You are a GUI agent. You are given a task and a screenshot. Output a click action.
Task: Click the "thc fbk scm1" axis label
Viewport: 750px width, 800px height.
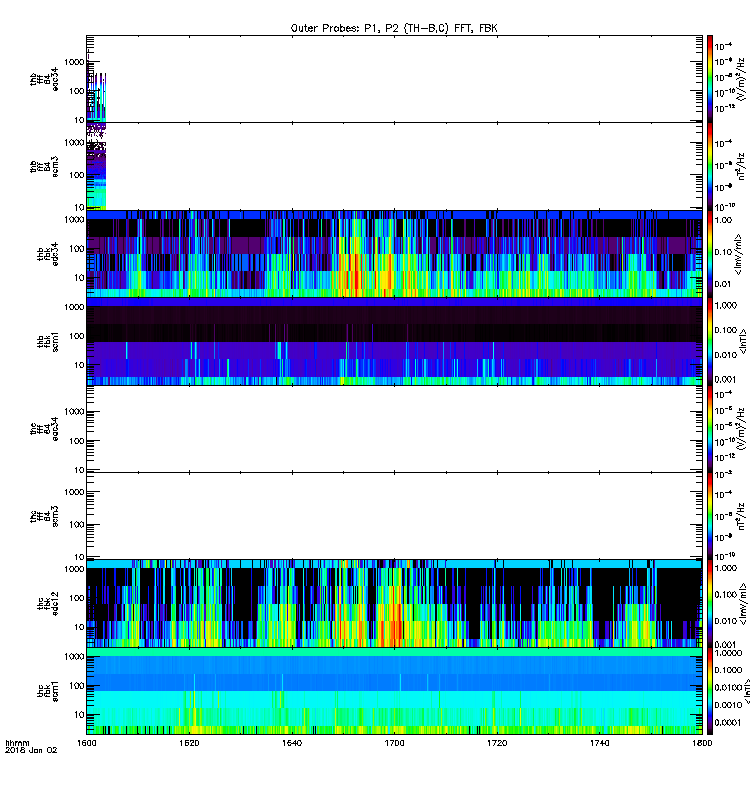[x=47, y=691]
